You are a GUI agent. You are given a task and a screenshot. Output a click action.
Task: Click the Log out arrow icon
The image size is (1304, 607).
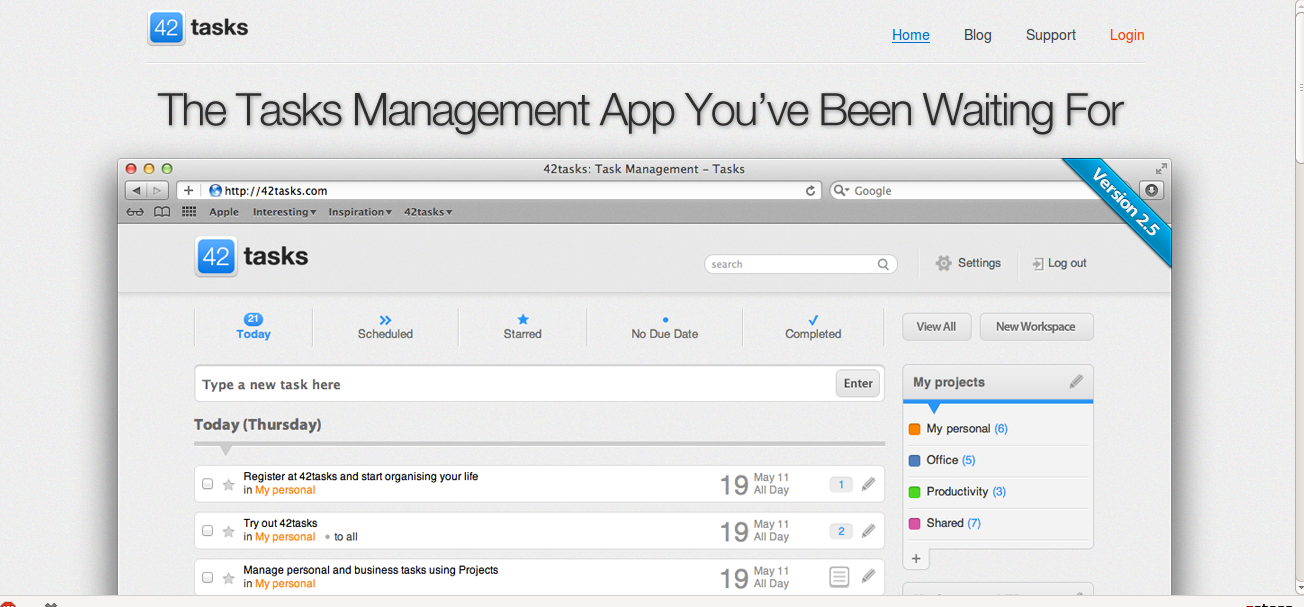(x=1038, y=264)
